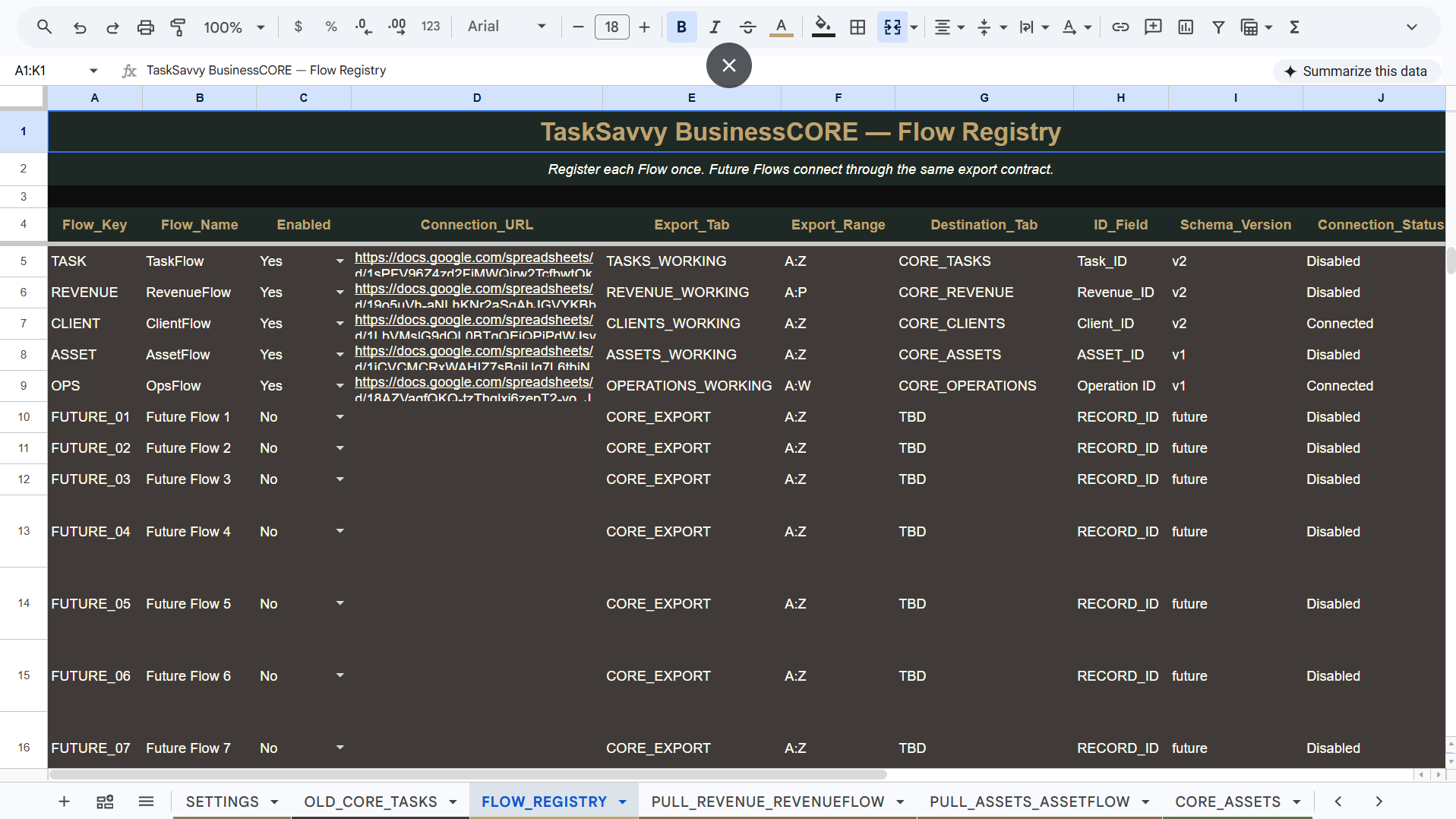The image size is (1456, 819).
Task: Open Enabled dropdown for TaskFlow row
Action: pyautogui.click(x=340, y=261)
